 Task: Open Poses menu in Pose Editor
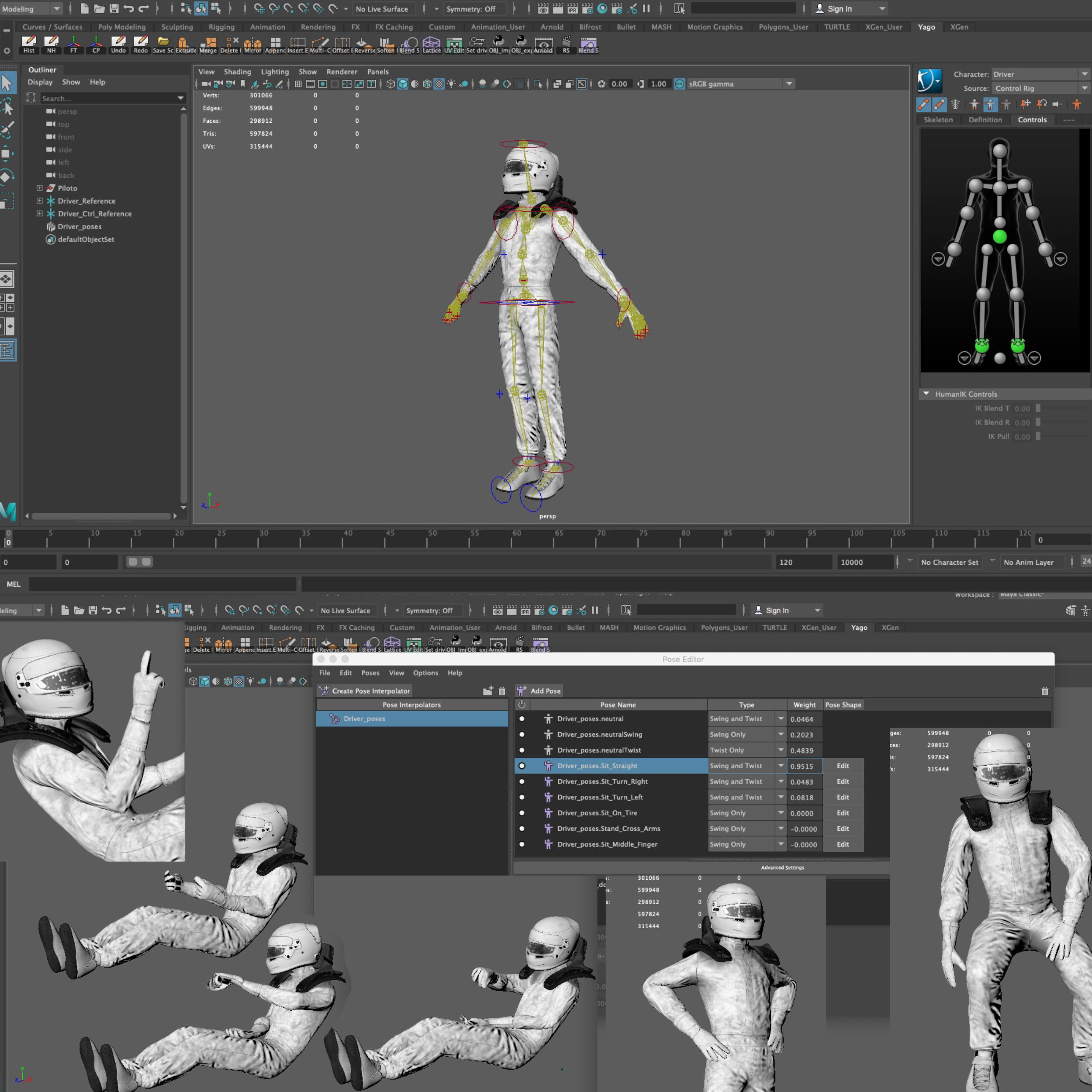[370, 673]
